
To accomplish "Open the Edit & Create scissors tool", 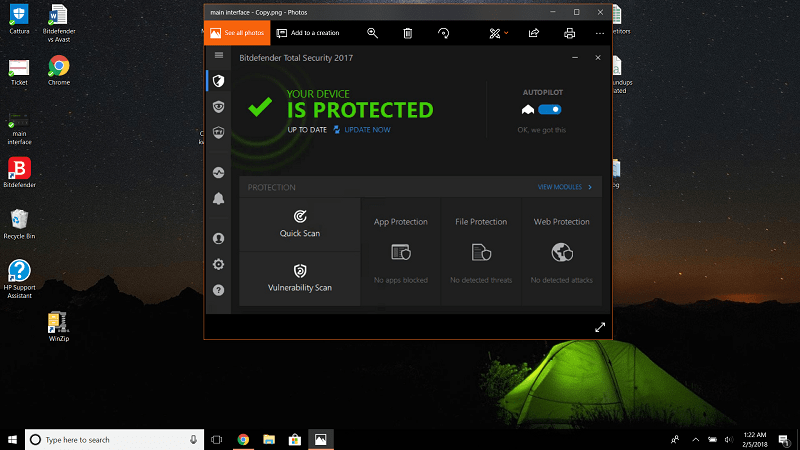I will [x=494, y=33].
